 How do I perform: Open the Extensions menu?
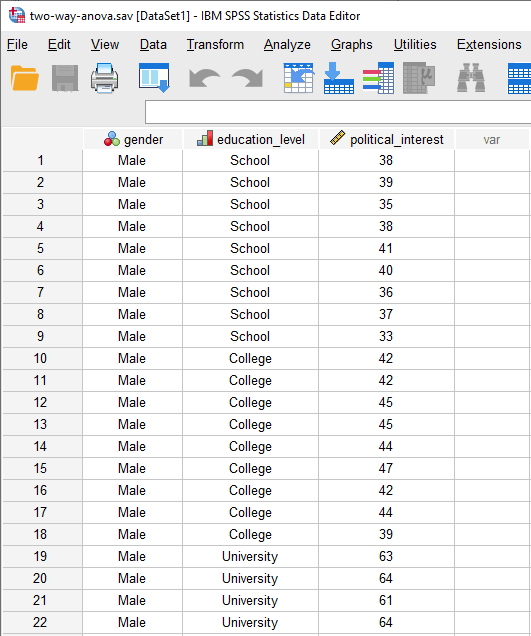489,44
